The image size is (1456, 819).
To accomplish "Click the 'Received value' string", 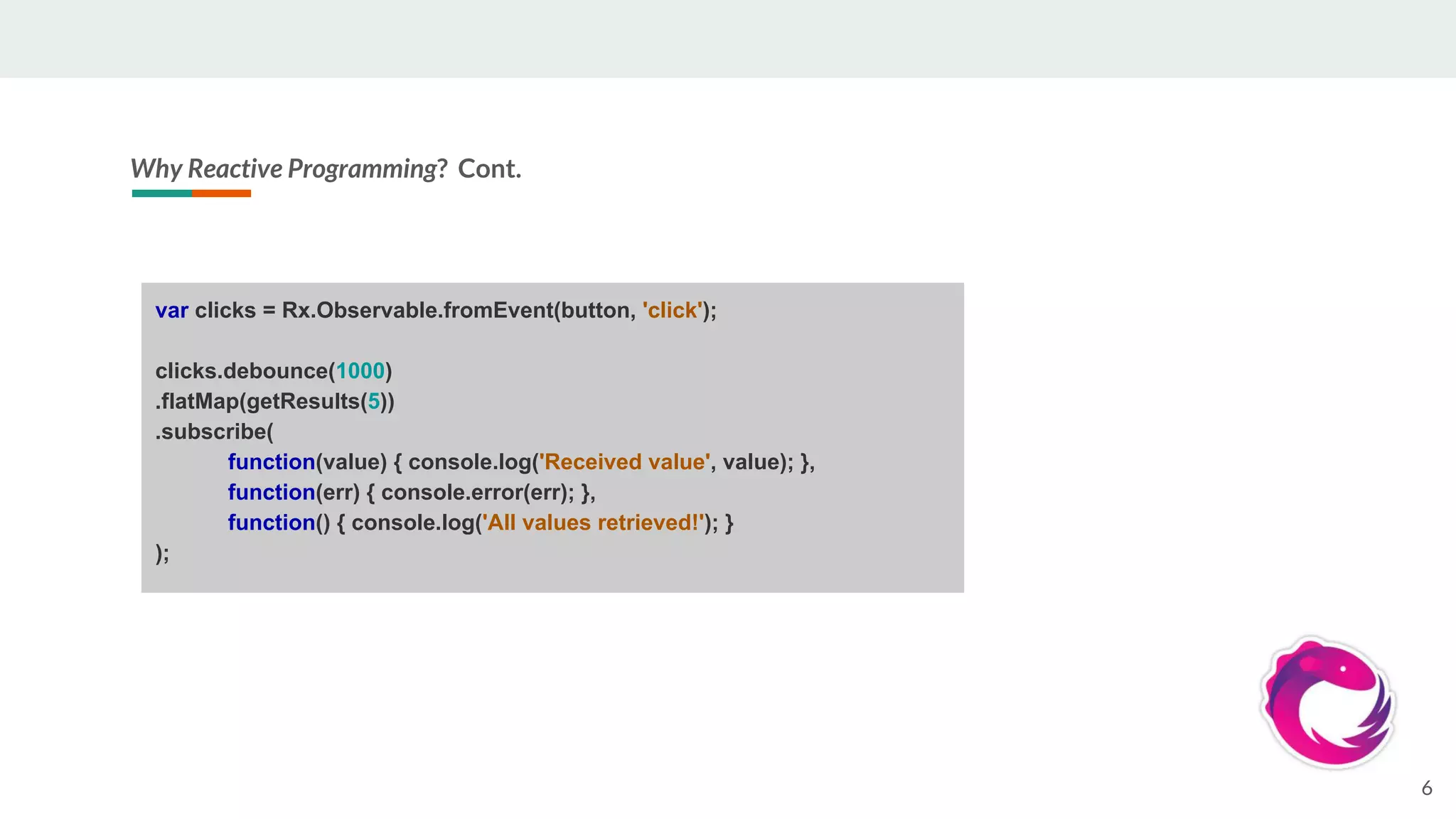I will 624,462.
